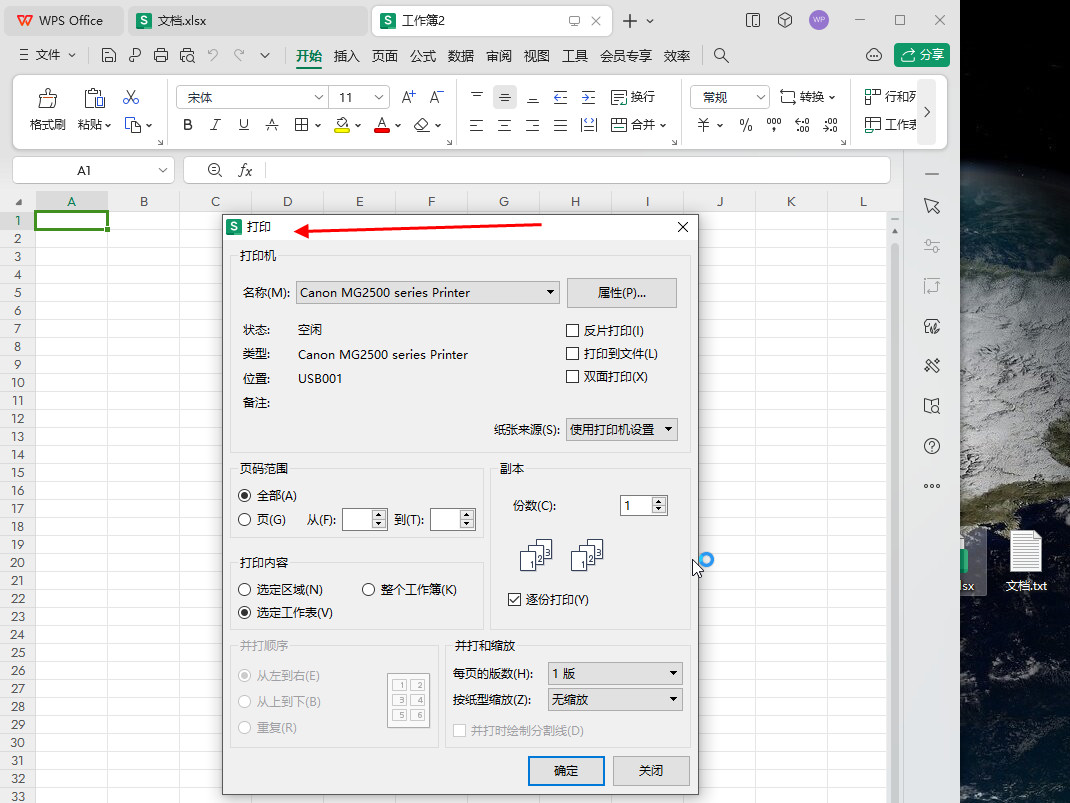Screen dimensions: 1070x803
Task: Increase font size with A+ icon
Action: [408, 98]
